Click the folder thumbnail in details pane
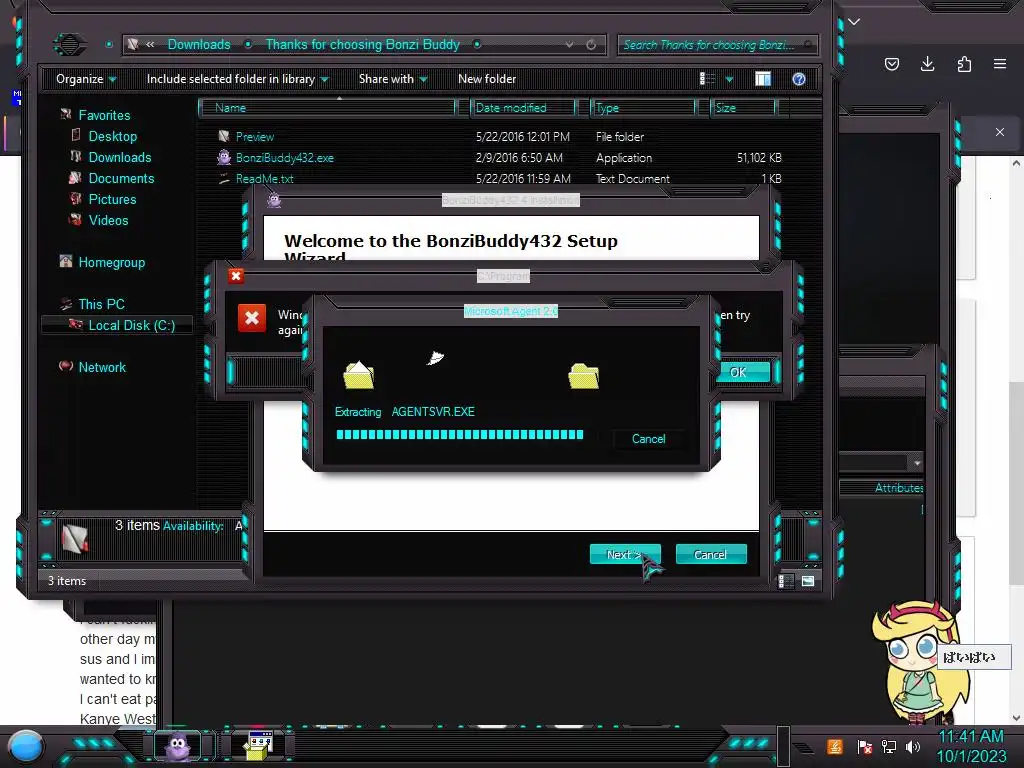 74,539
